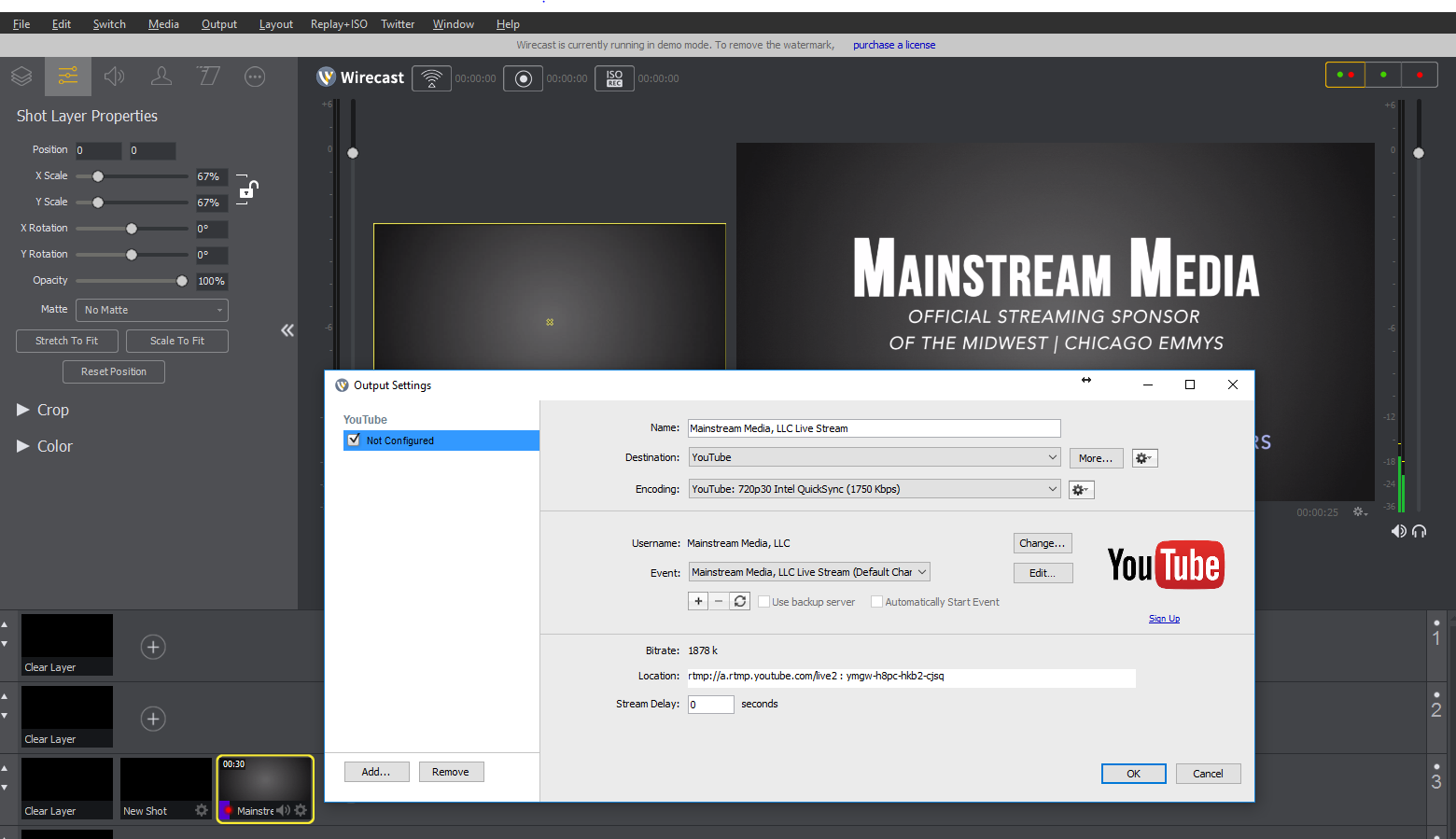This screenshot has width=1456, height=839.
Task: Open the Matte dropdown
Action: [x=152, y=310]
